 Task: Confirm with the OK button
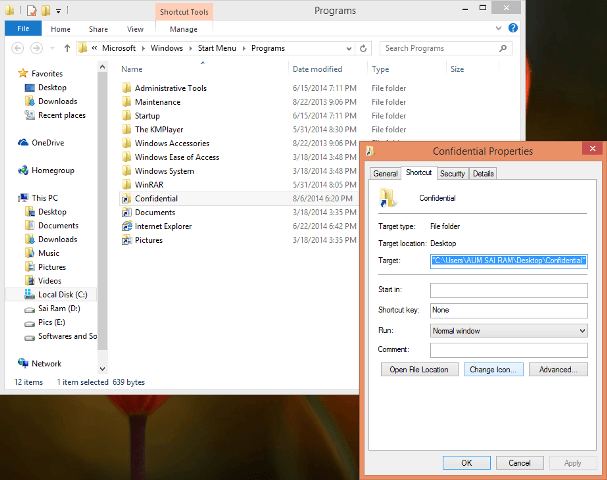pyautogui.click(x=466, y=463)
